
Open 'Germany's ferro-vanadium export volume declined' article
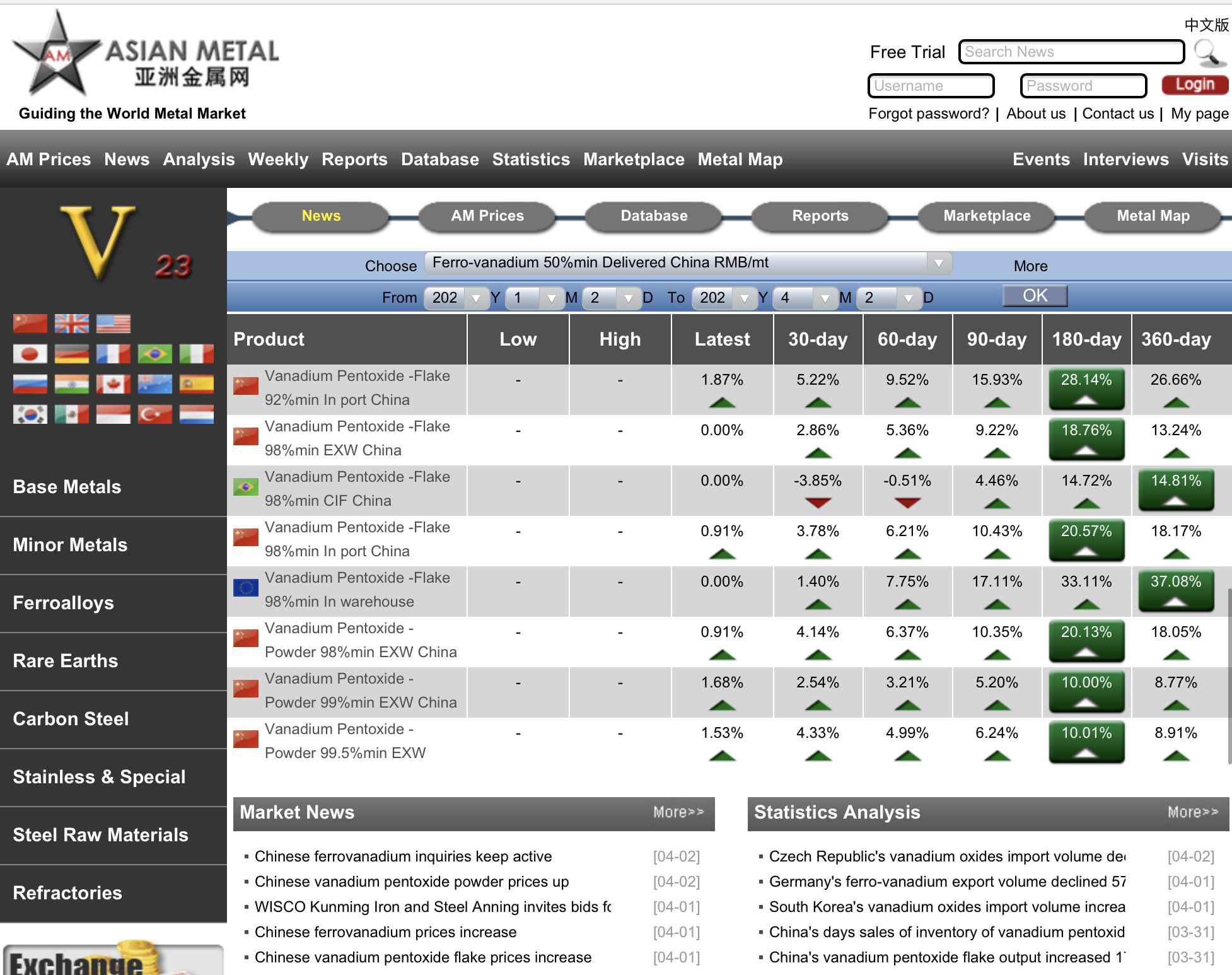(948, 882)
